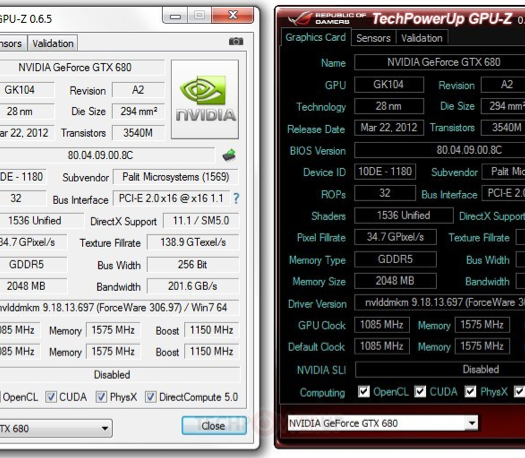Viewport: 525px width, 458px height.
Task: Open the cut-off Sensors tab in left window
Action: coord(12,43)
